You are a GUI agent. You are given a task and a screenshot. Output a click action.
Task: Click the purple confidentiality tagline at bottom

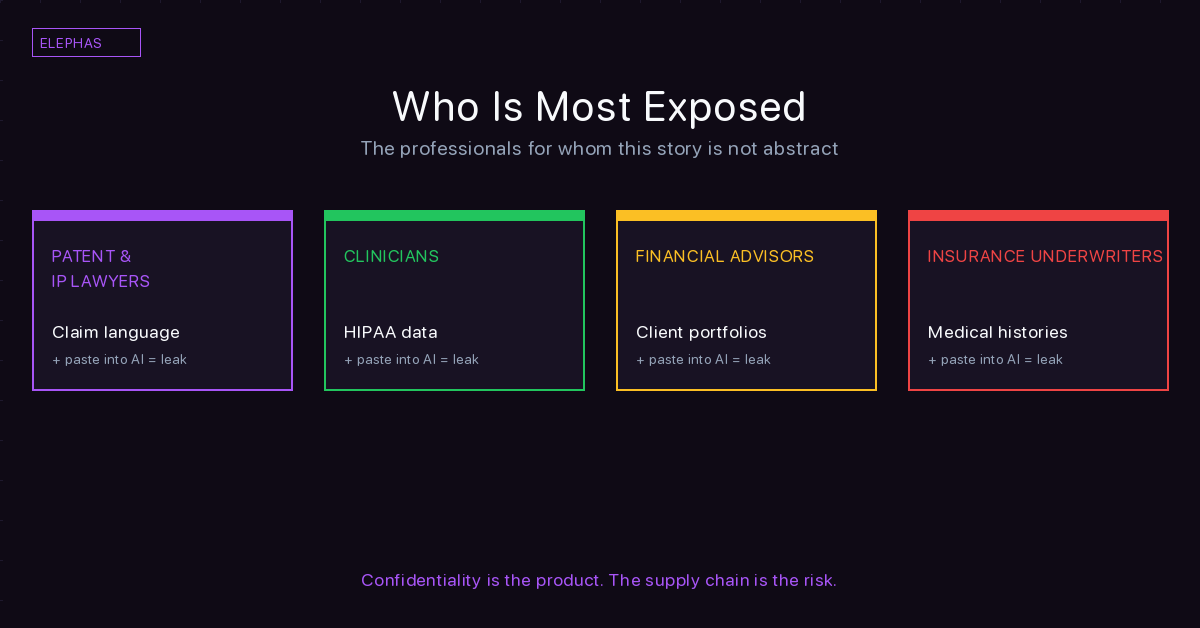pyautogui.click(x=599, y=580)
